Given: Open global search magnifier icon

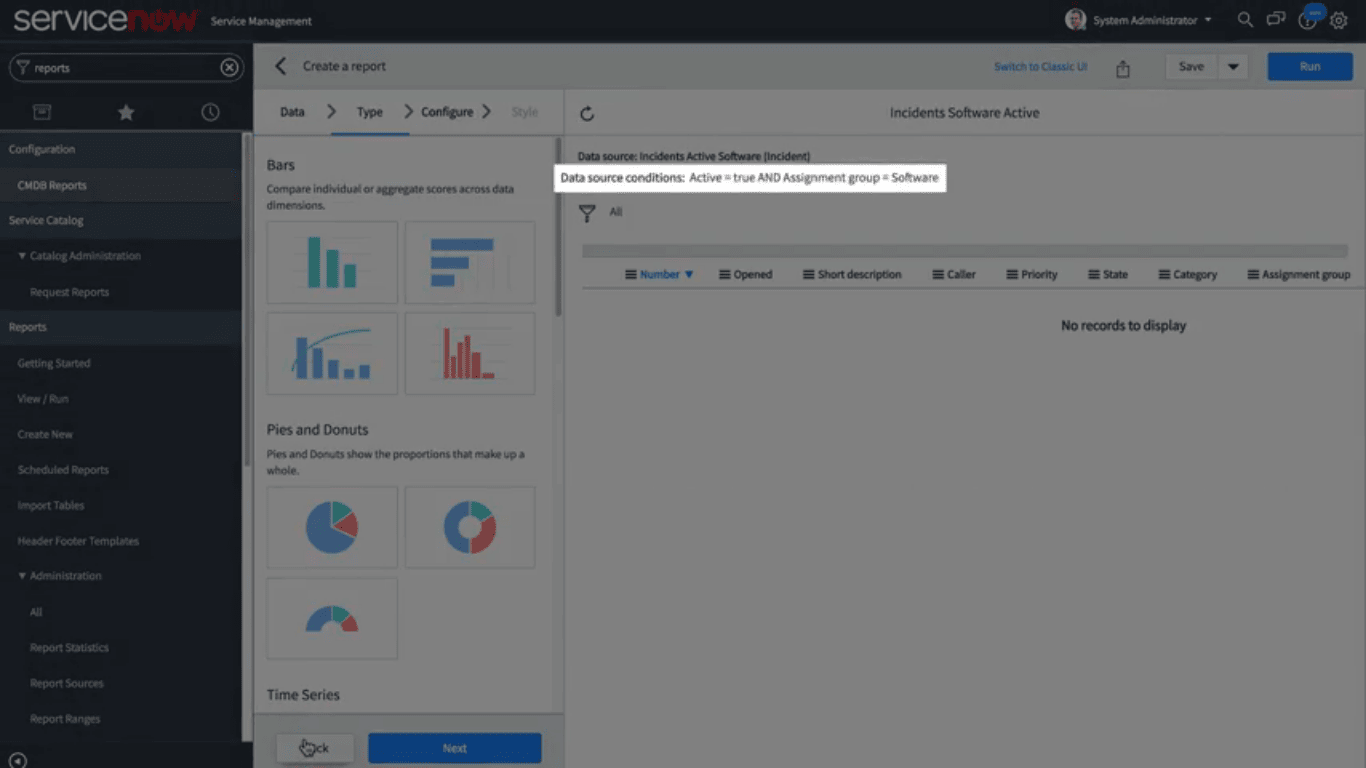Looking at the screenshot, I should [x=1245, y=19].
